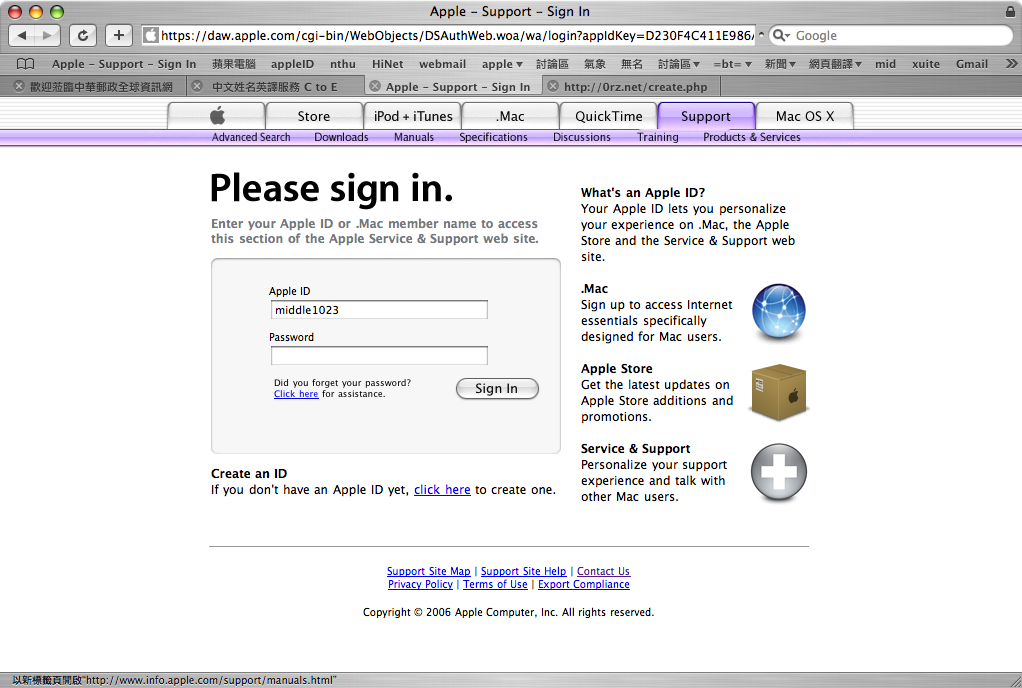Open the Store navigation tab
The image size is (1022, 688).
[314, 116]
